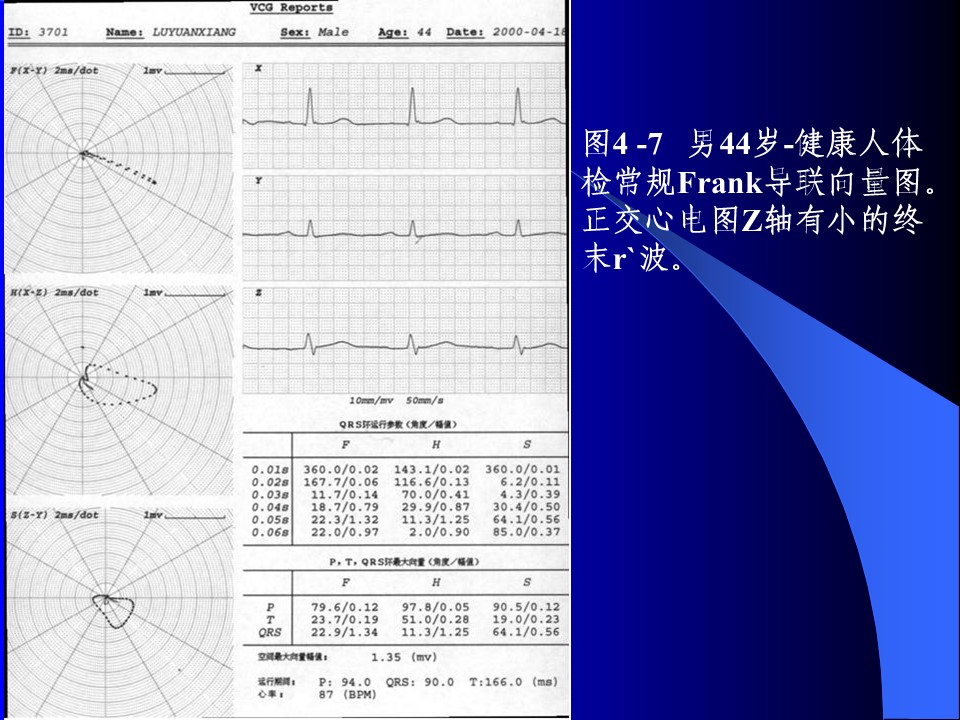Click the QRS max vector value 22.9/1.34
This screenshot has width=960, height=720.
(x=345, y=632)
